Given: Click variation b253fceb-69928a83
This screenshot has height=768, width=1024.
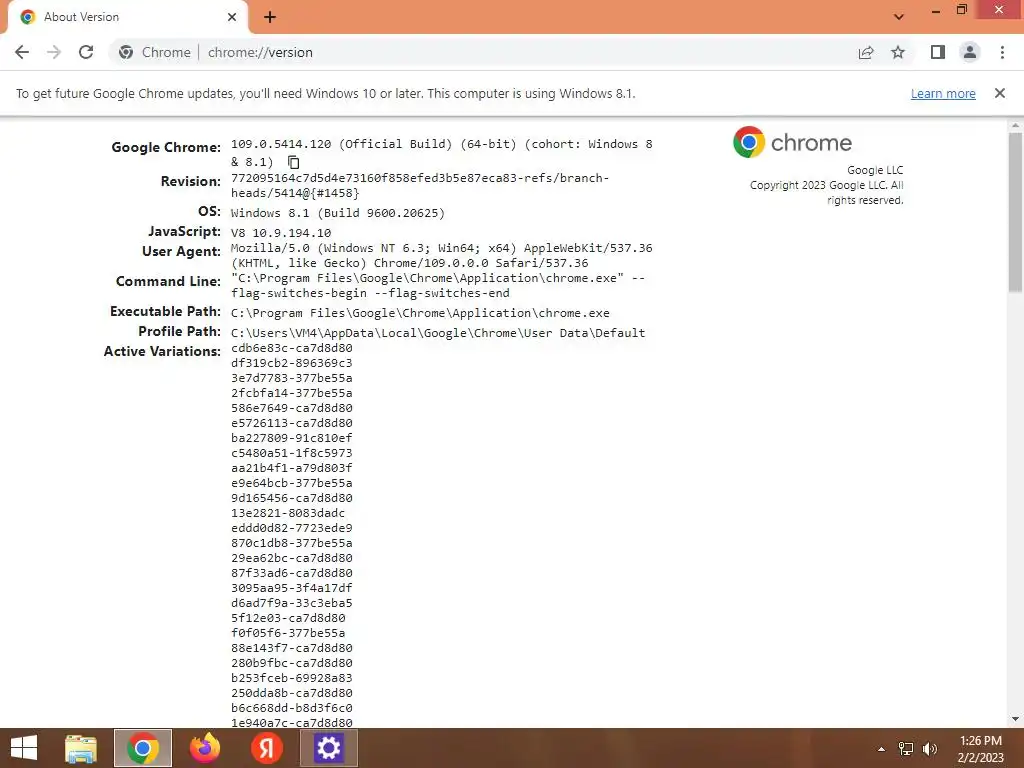Looking at the screenshot, I should [x=291, y=678].
